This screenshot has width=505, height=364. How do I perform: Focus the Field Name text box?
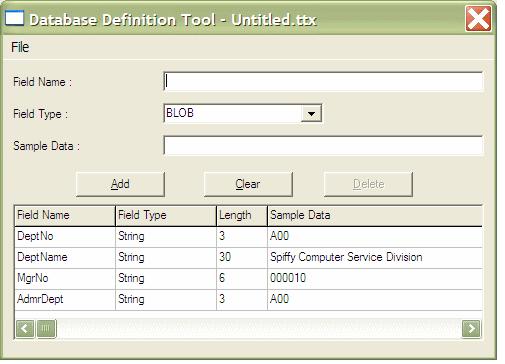coord(323,81)
